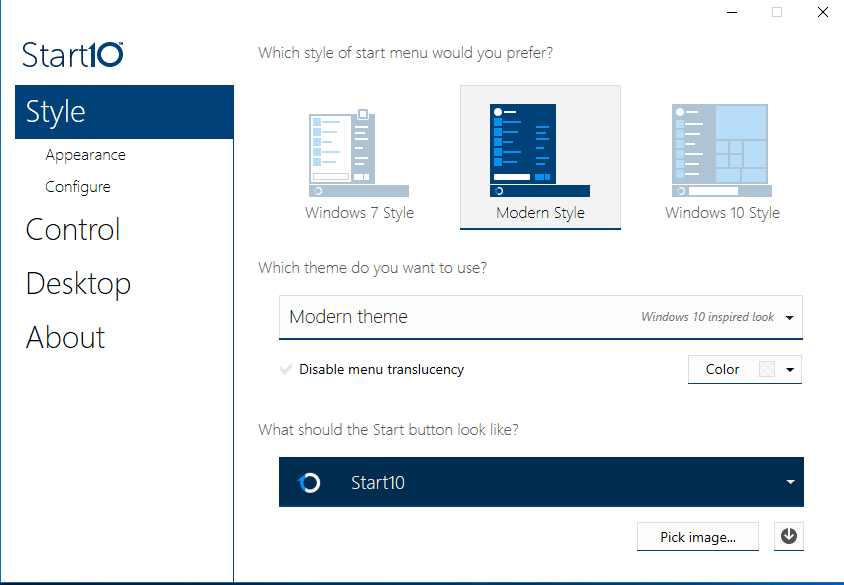Switch to the Control section
The width and height of the screenshot is (844, 585).
pos(72,229)
